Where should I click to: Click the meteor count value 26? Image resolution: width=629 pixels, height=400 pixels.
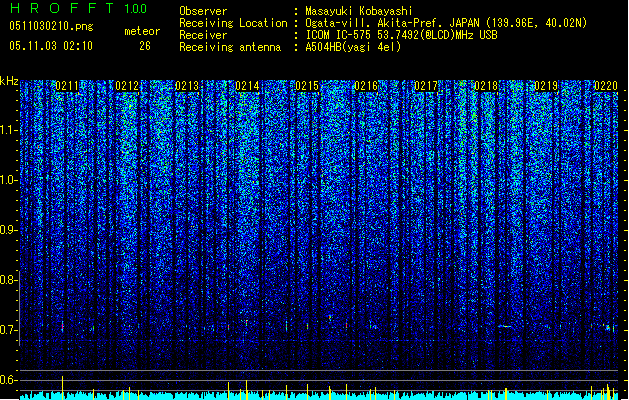(x=145, y=46)
